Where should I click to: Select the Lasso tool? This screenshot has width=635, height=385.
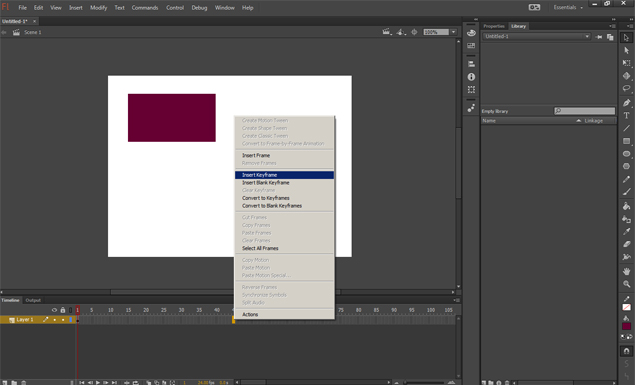point(626,89)
